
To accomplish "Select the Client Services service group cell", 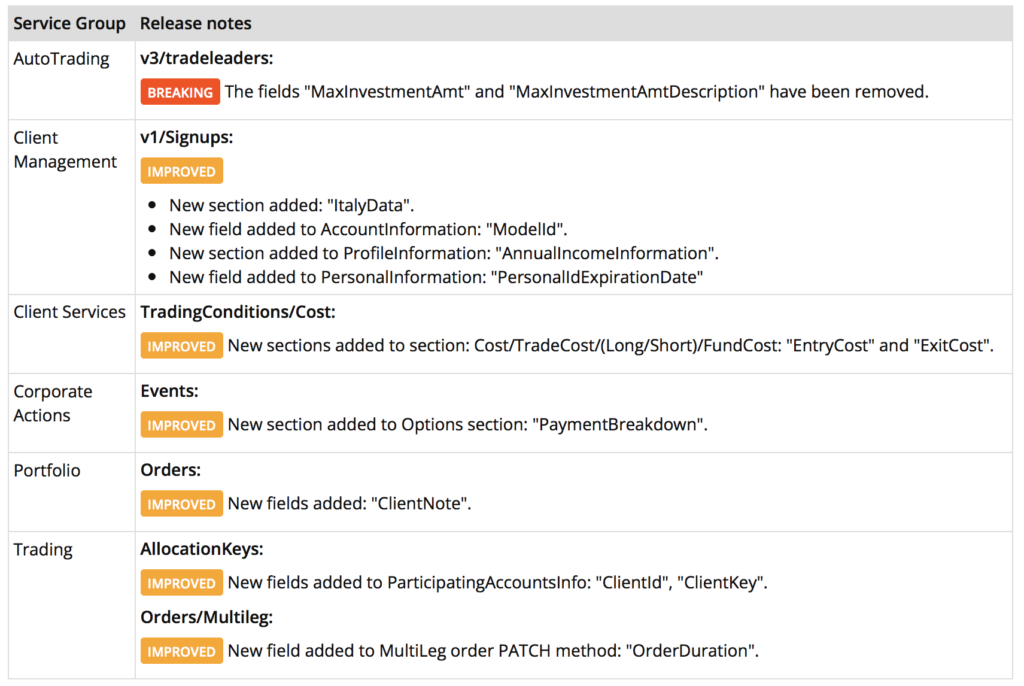I will (x=69, y=312).
